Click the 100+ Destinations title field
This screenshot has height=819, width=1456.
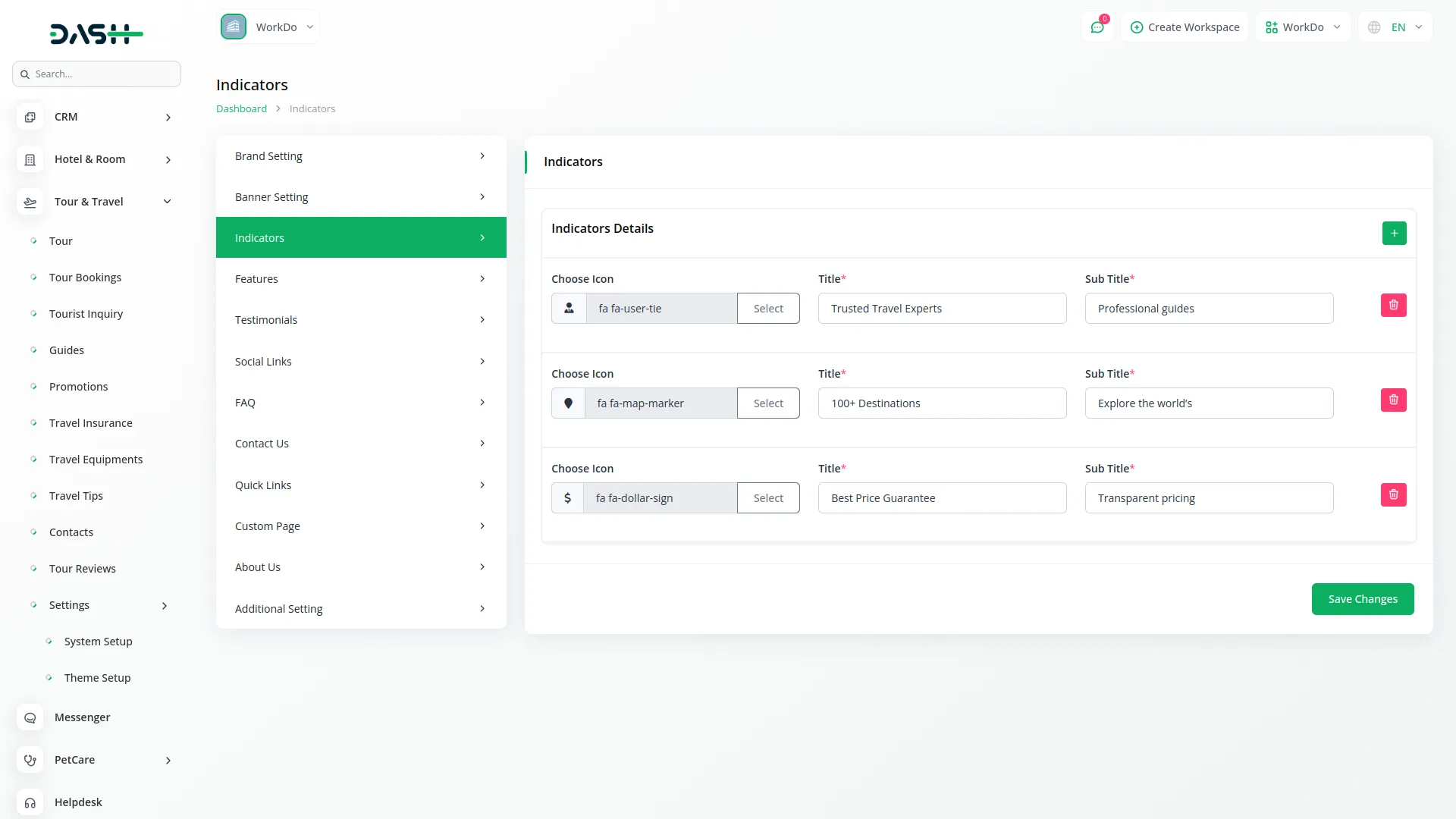pos(942,403)
